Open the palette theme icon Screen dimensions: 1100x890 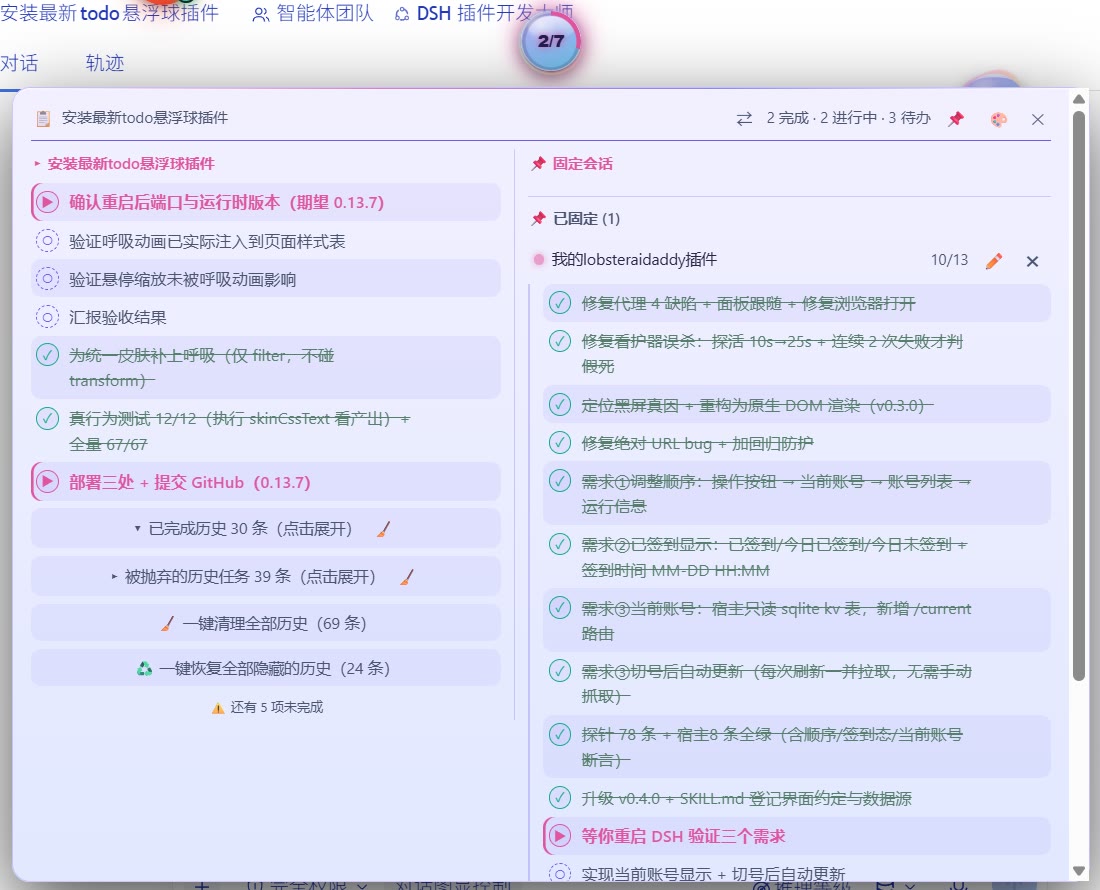[x=998, y=119]
